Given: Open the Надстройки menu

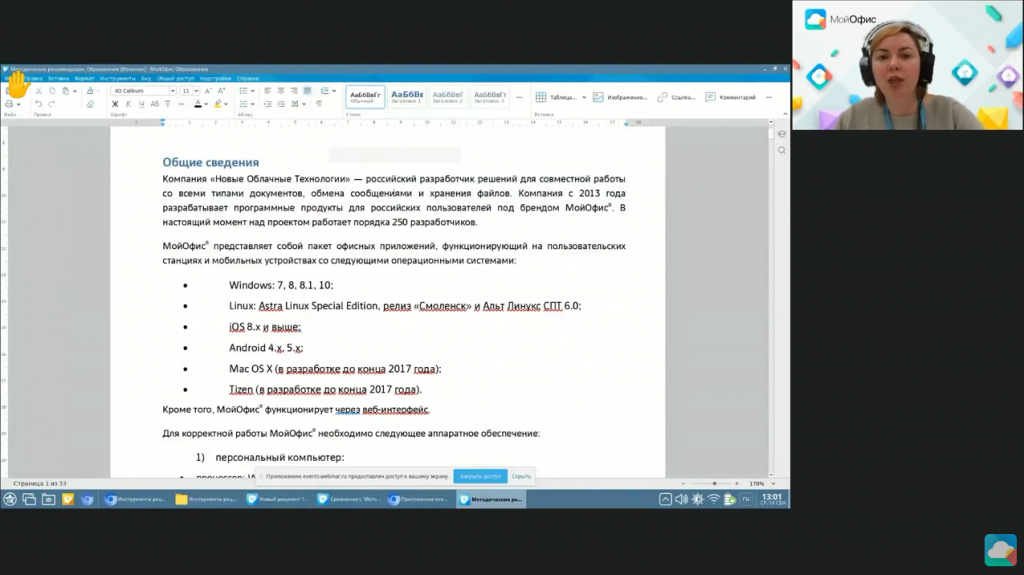Looking at the screenshot, I should (216, 78).
